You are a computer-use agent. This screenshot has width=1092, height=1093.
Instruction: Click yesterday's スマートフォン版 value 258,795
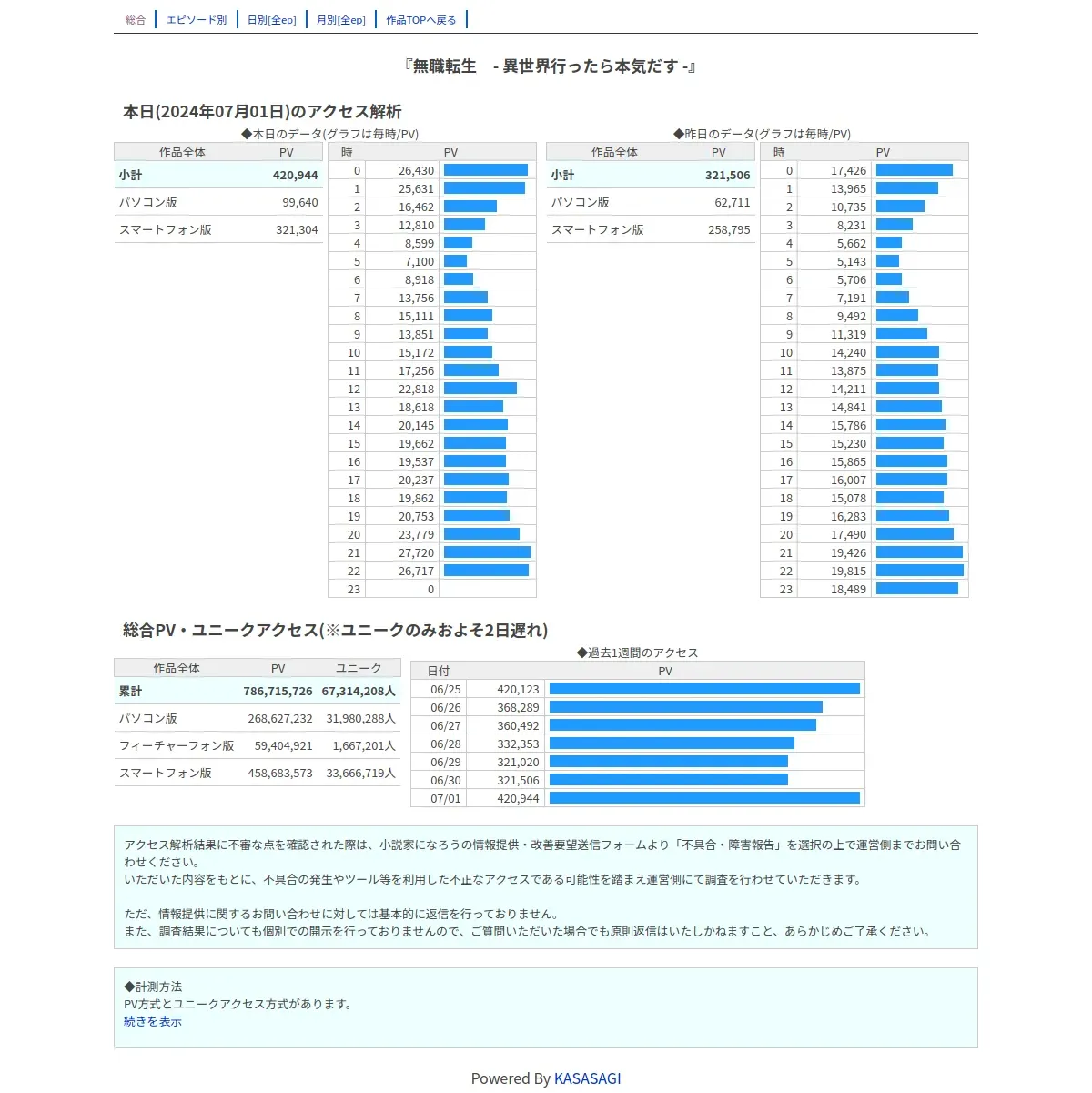coord(729,230)
